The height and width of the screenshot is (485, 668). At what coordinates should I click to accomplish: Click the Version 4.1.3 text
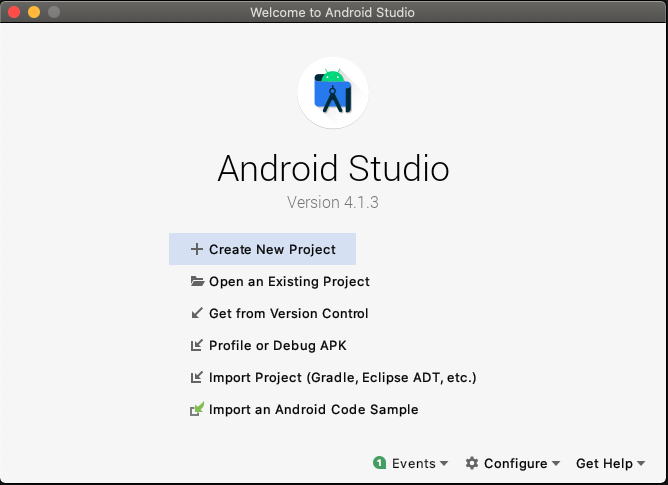coord(333,202)
